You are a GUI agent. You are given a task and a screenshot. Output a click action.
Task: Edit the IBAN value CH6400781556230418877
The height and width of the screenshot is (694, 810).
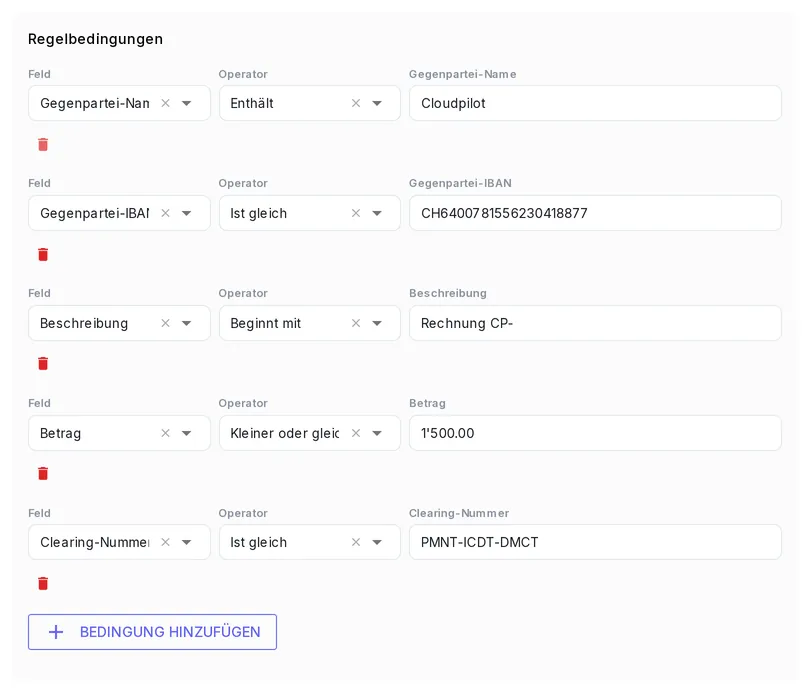tap(595, 213)
